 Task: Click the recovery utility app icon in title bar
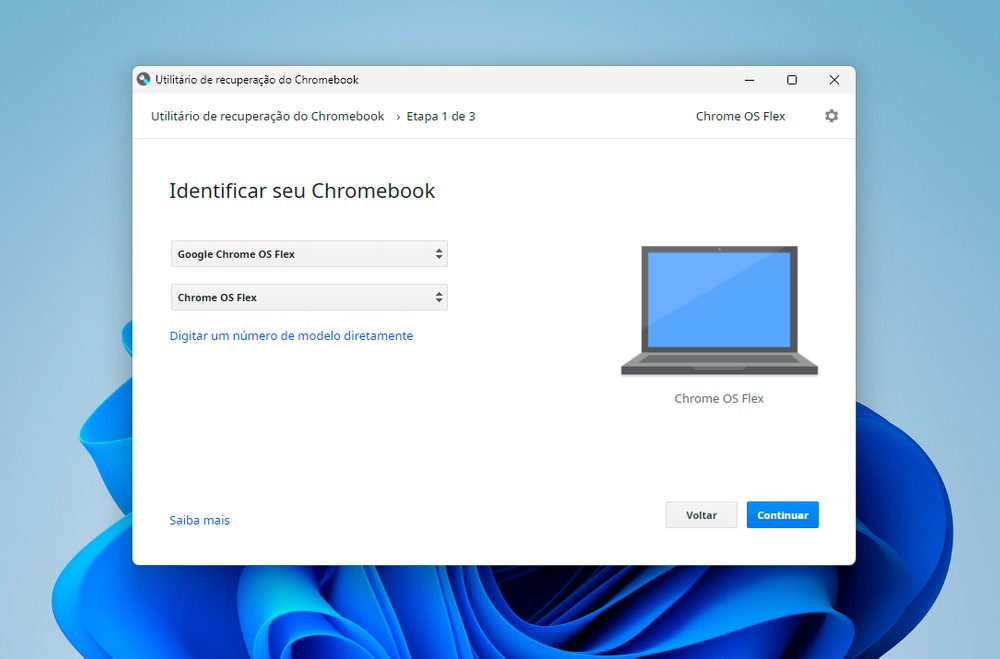144,80
